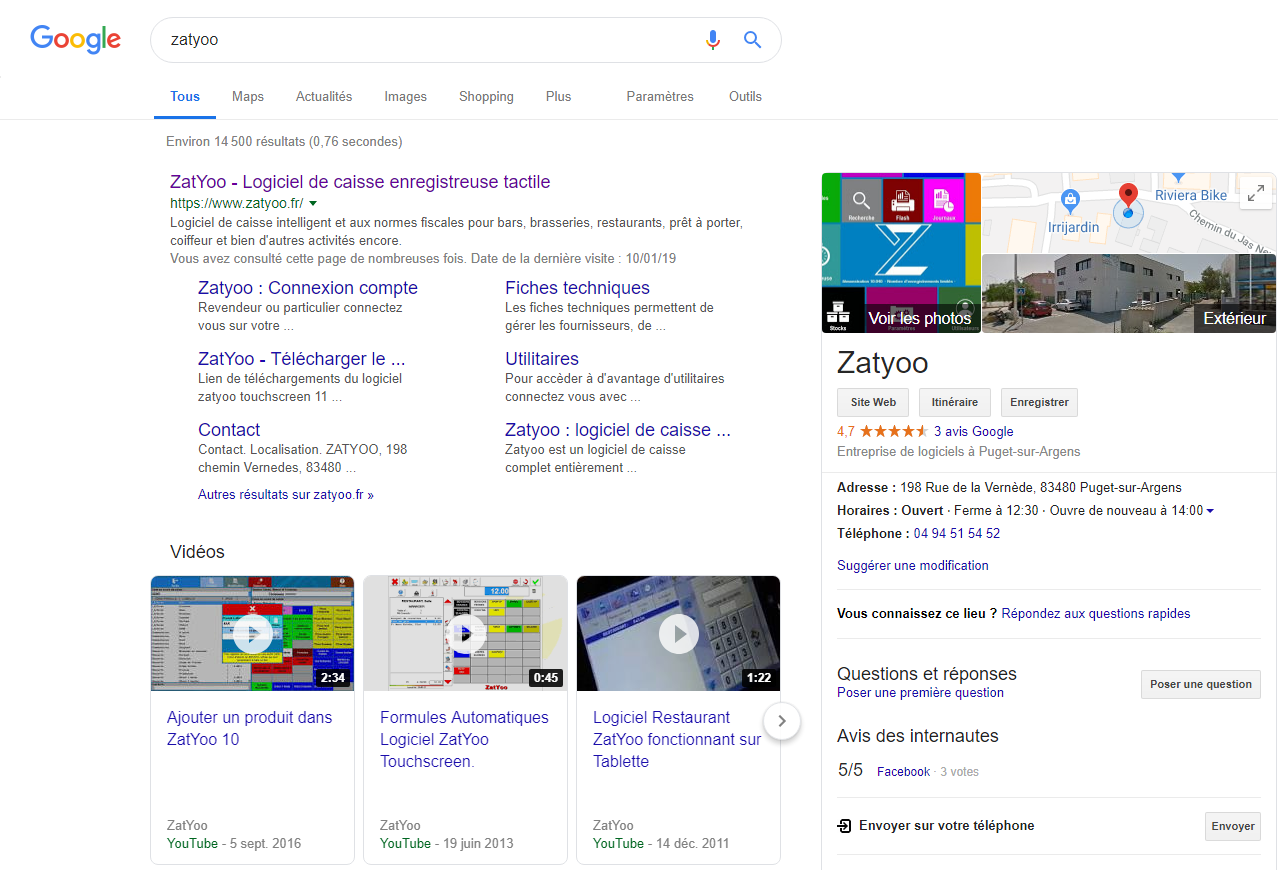Click Poser une première question link
The height and width of the screenshot is (870, 1278).
pyautogui.click(x=920, y=693)
